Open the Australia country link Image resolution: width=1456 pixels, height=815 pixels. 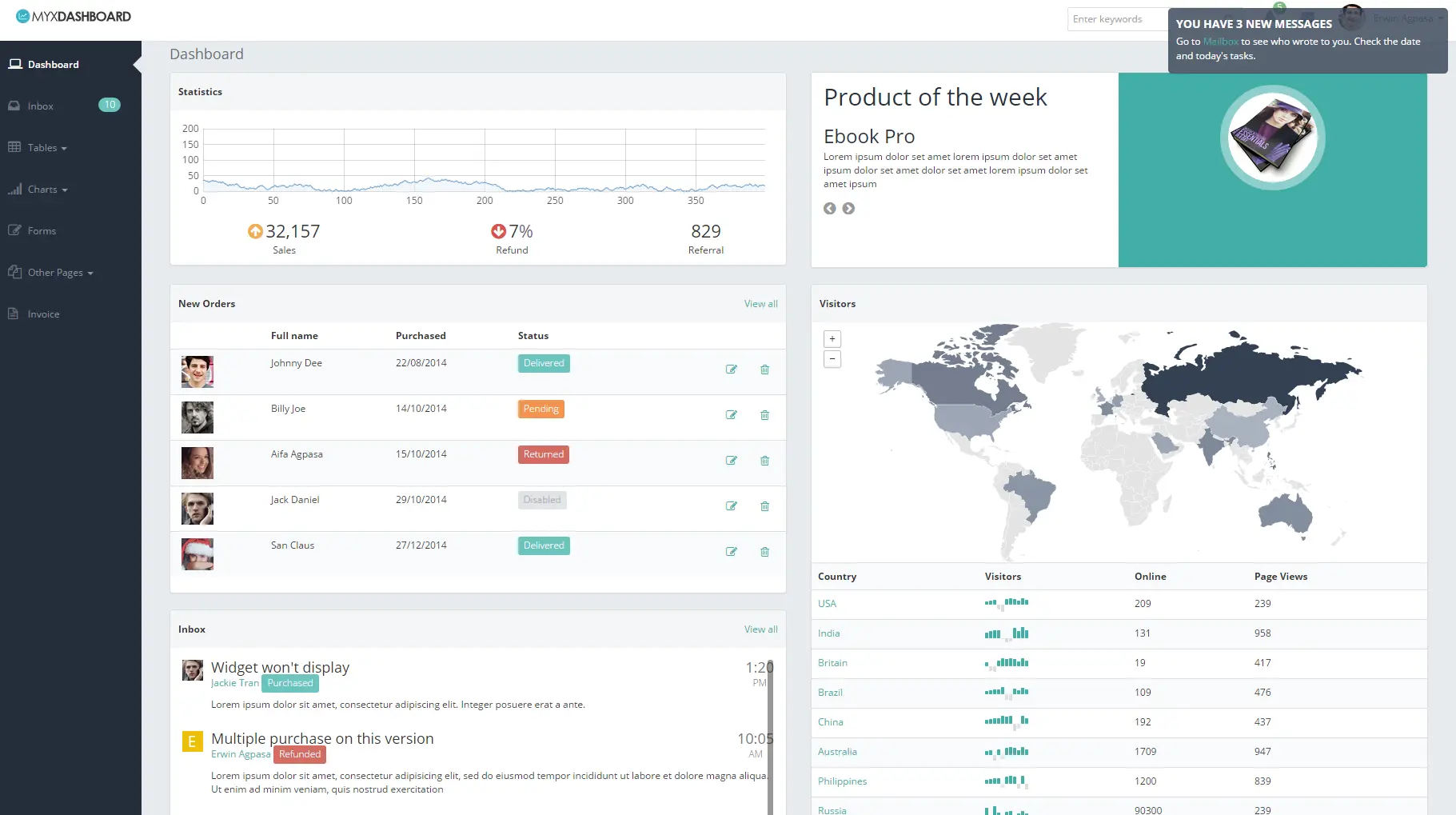[837, 752]
